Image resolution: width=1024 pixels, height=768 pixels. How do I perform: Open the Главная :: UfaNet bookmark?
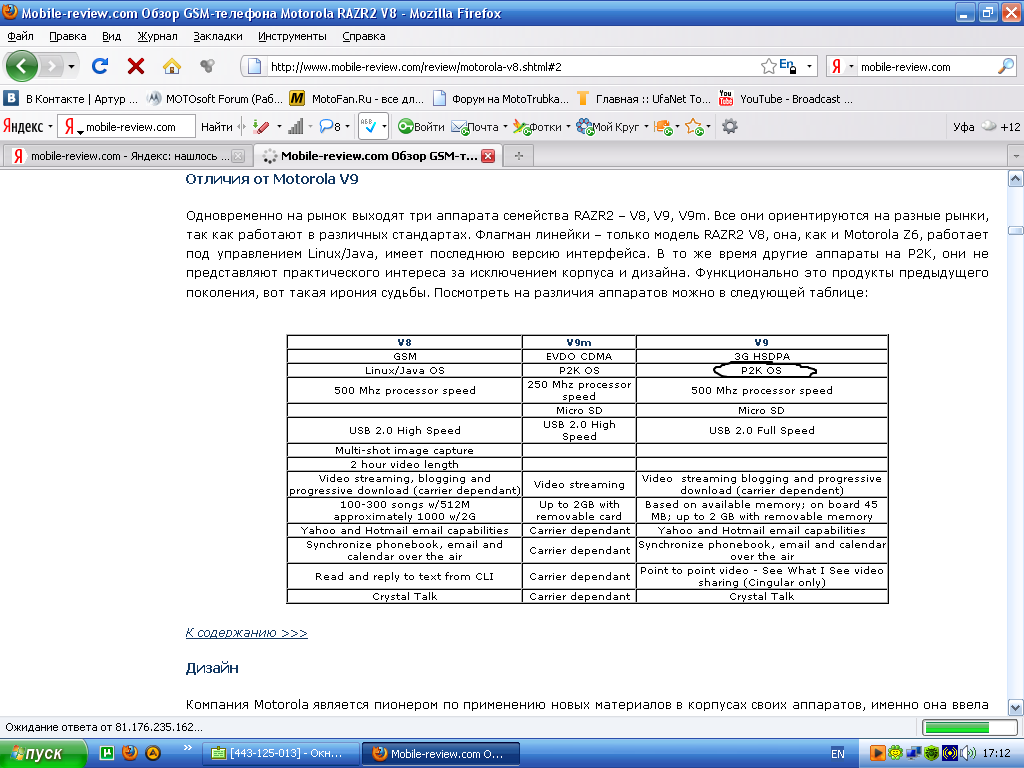644,99
